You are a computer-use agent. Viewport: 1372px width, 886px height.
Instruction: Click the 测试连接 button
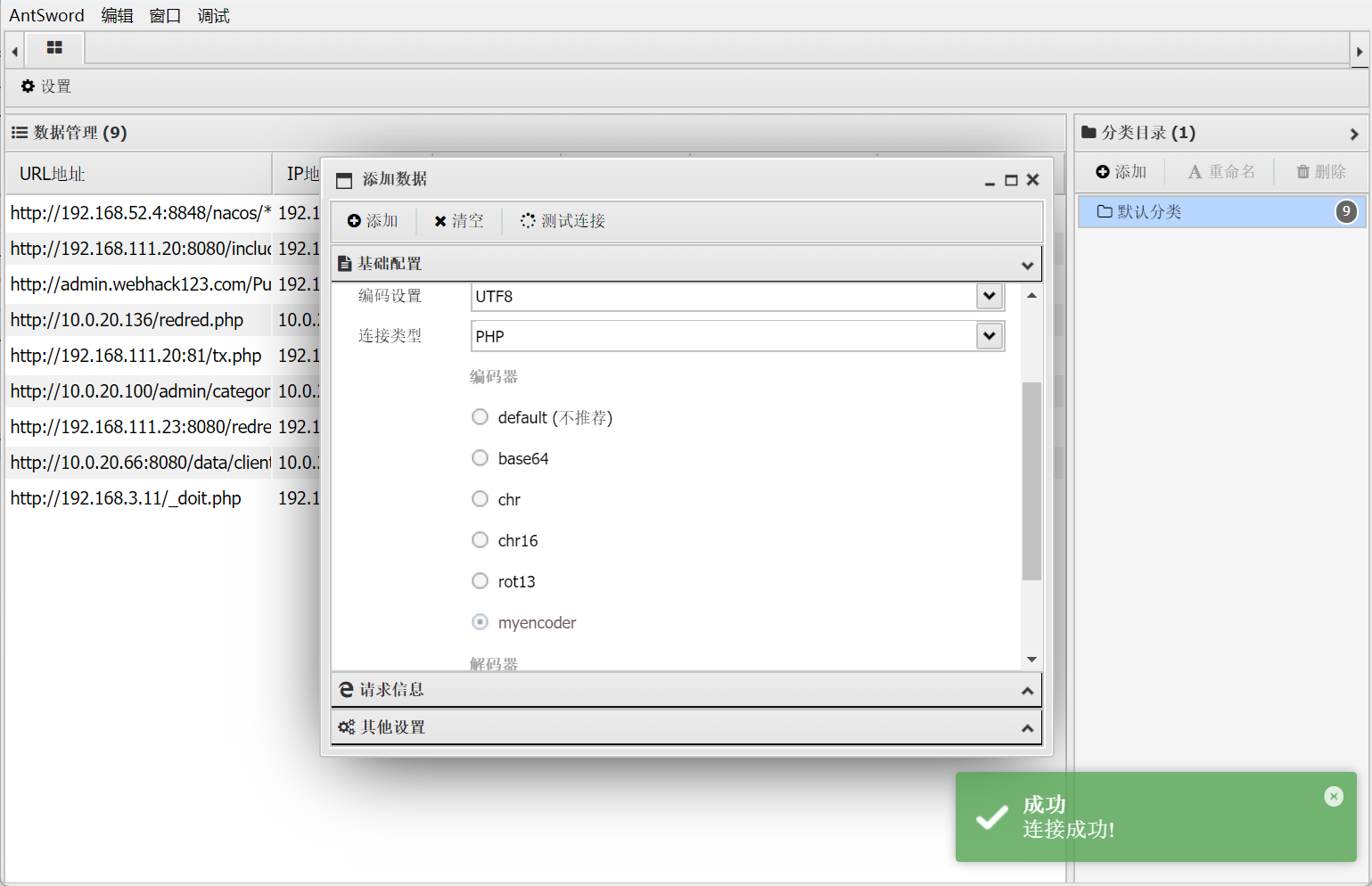(562, 220)
